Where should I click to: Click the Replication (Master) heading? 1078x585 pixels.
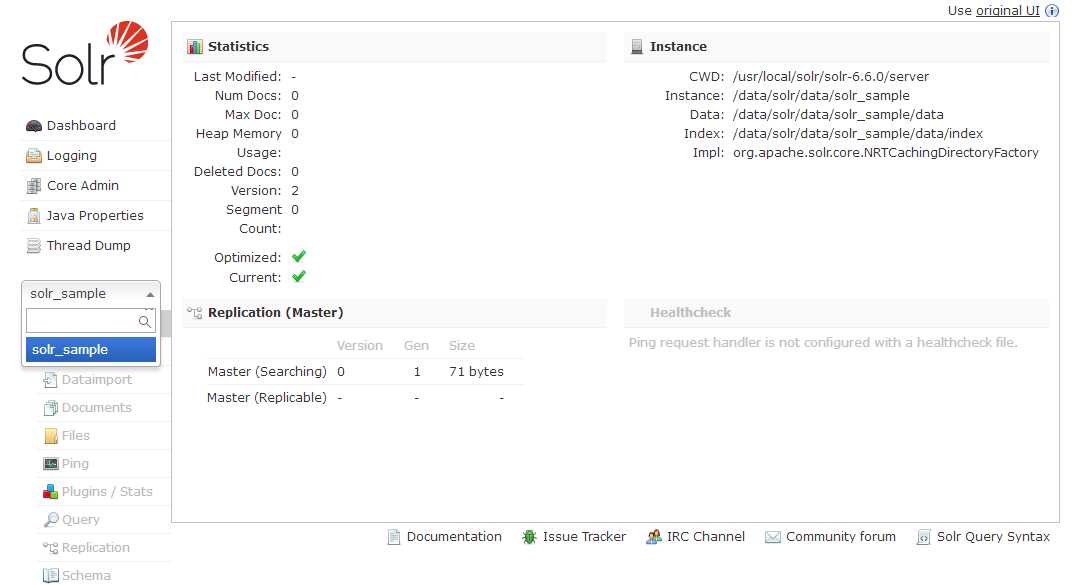[276, 313]
